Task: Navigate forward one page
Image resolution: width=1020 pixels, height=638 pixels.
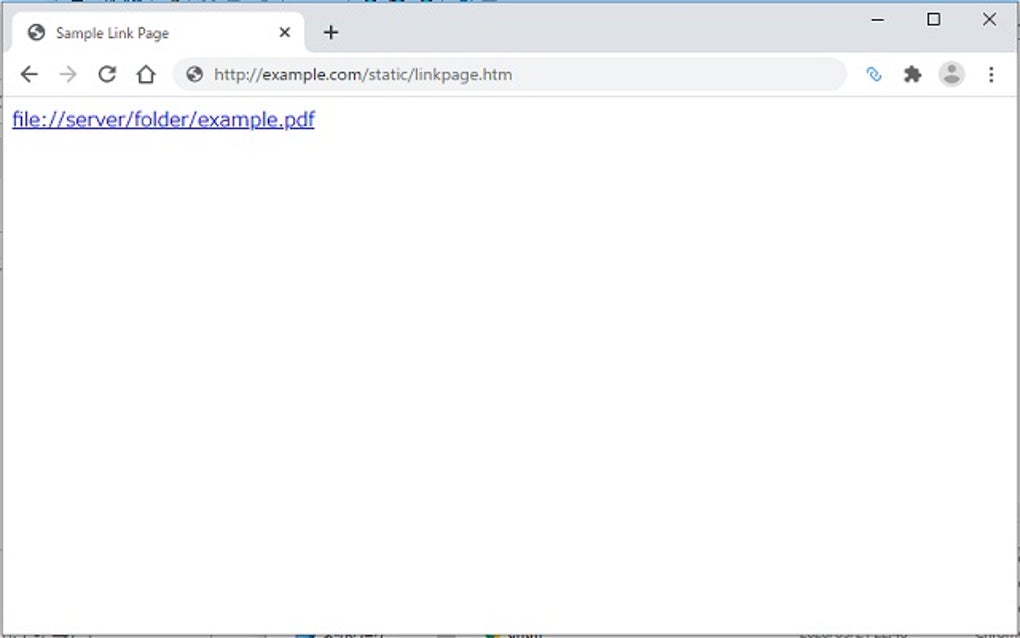Action: tap(68, 74)
